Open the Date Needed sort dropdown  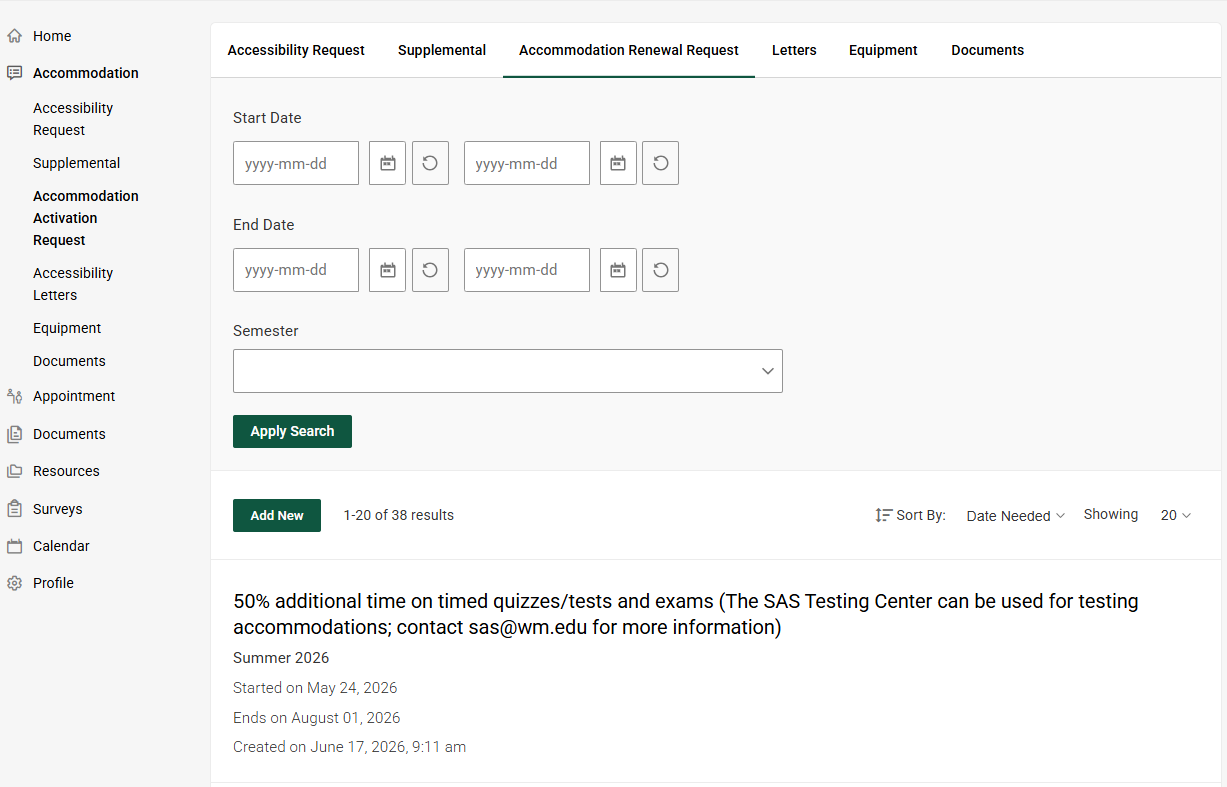tap(1015, 516)
